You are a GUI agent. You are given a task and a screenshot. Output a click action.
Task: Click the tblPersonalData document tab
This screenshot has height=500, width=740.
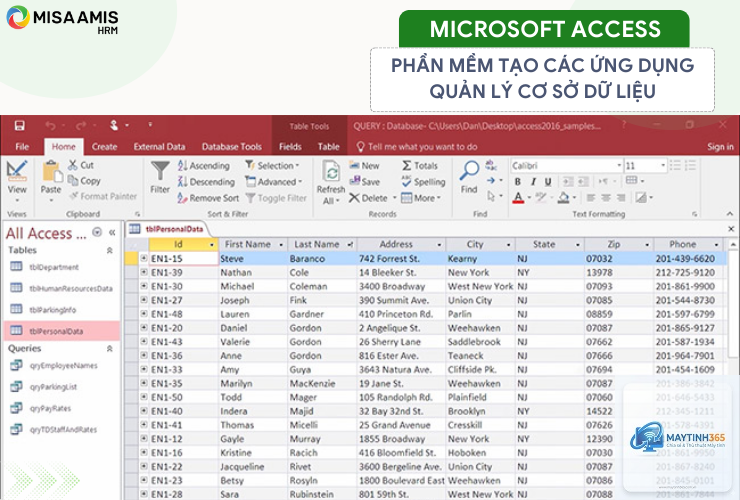click(x=167, y=229)
